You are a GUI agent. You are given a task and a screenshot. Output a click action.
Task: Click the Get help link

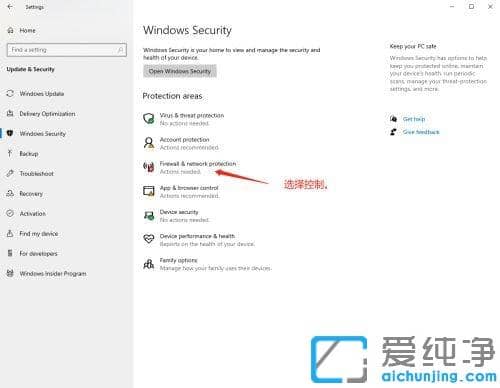(x=414, y=119)
